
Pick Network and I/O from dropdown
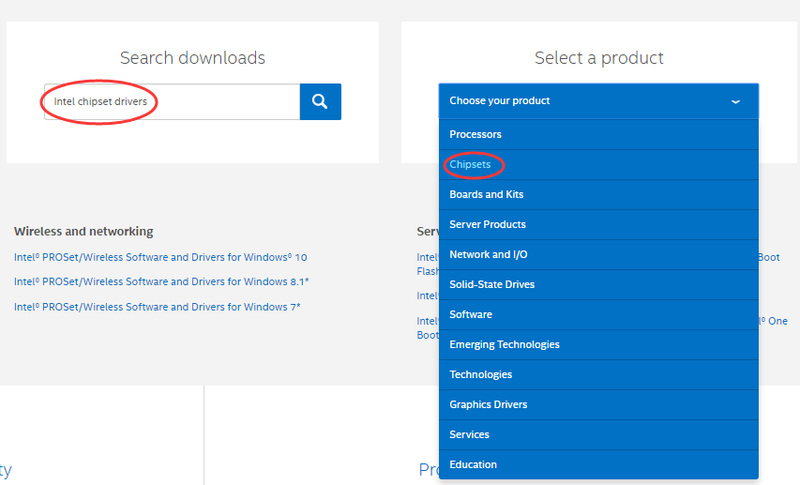pos(598,254)
